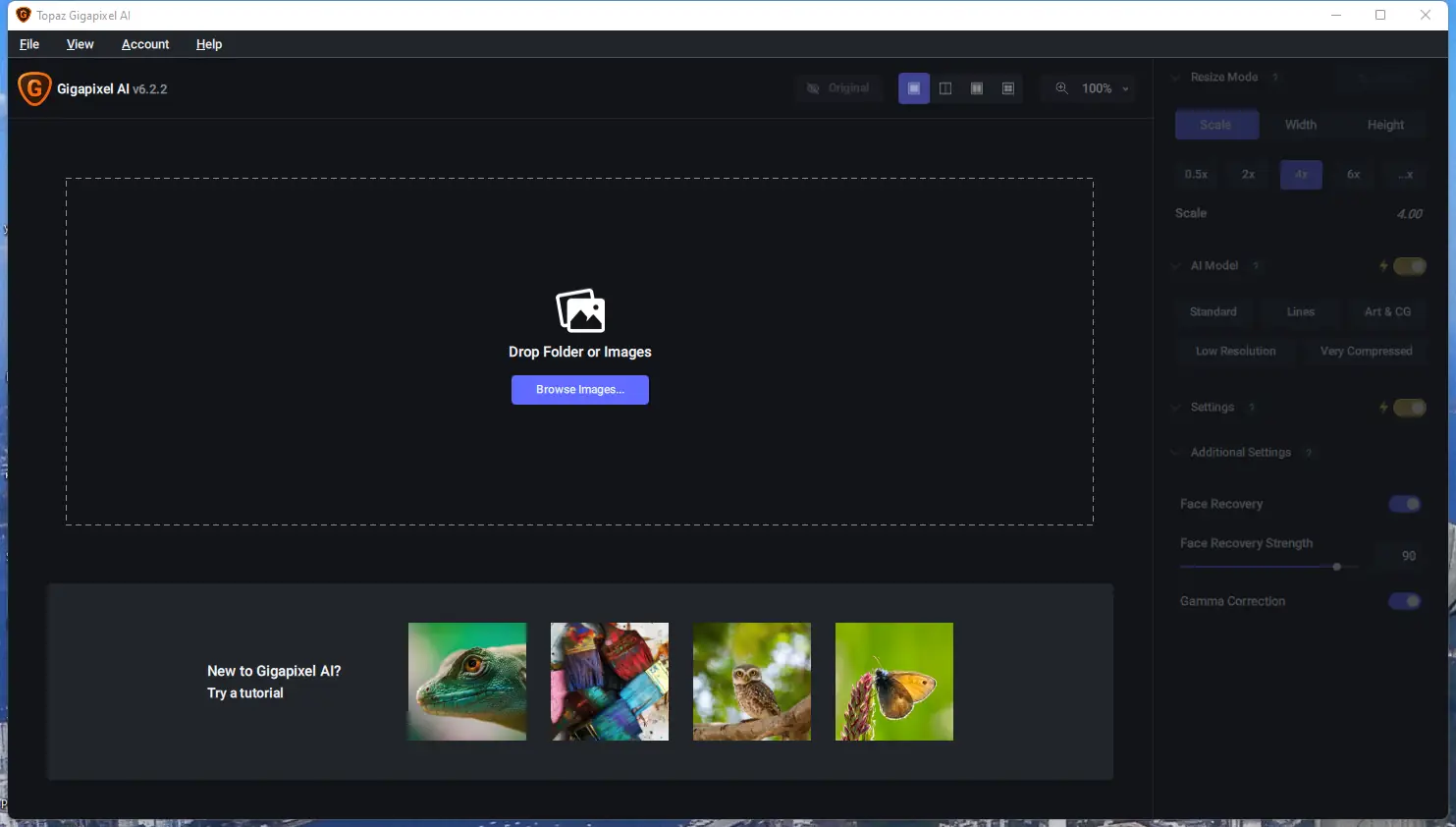
Task: Click the Additional Settings help question mark
Action: point(1309,453)
